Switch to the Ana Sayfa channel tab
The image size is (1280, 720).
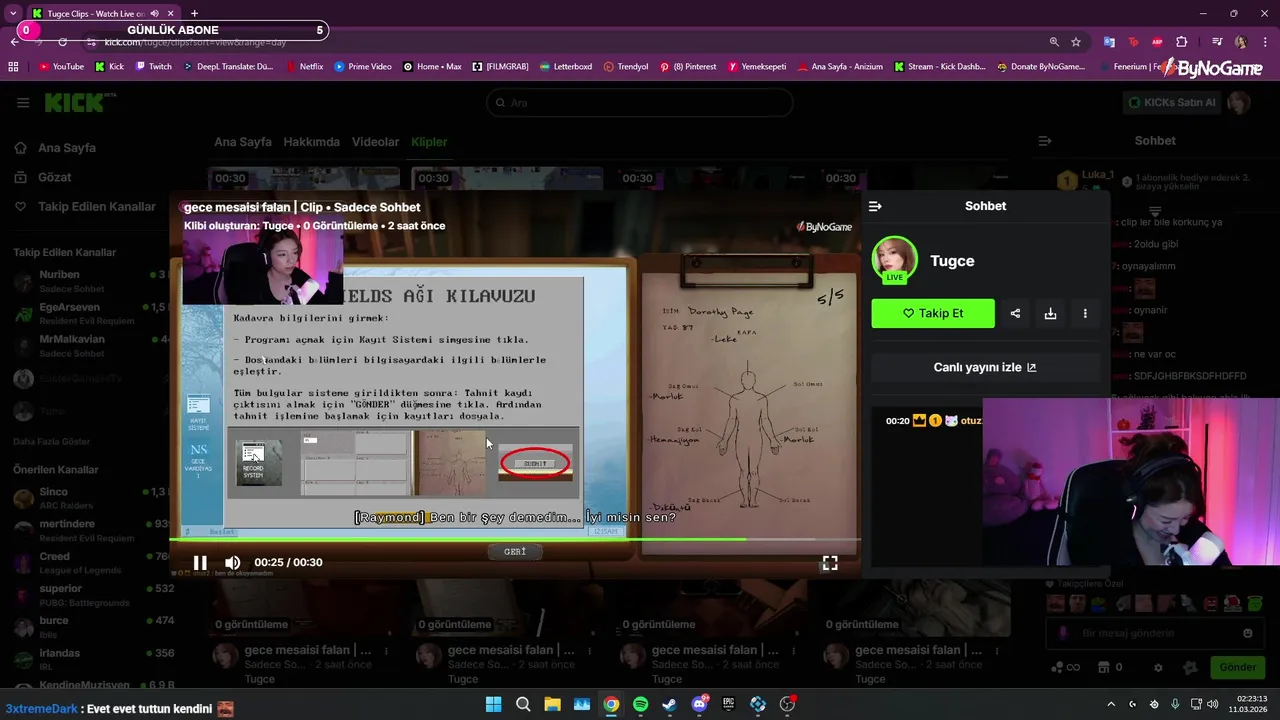[x=243, y=142]
